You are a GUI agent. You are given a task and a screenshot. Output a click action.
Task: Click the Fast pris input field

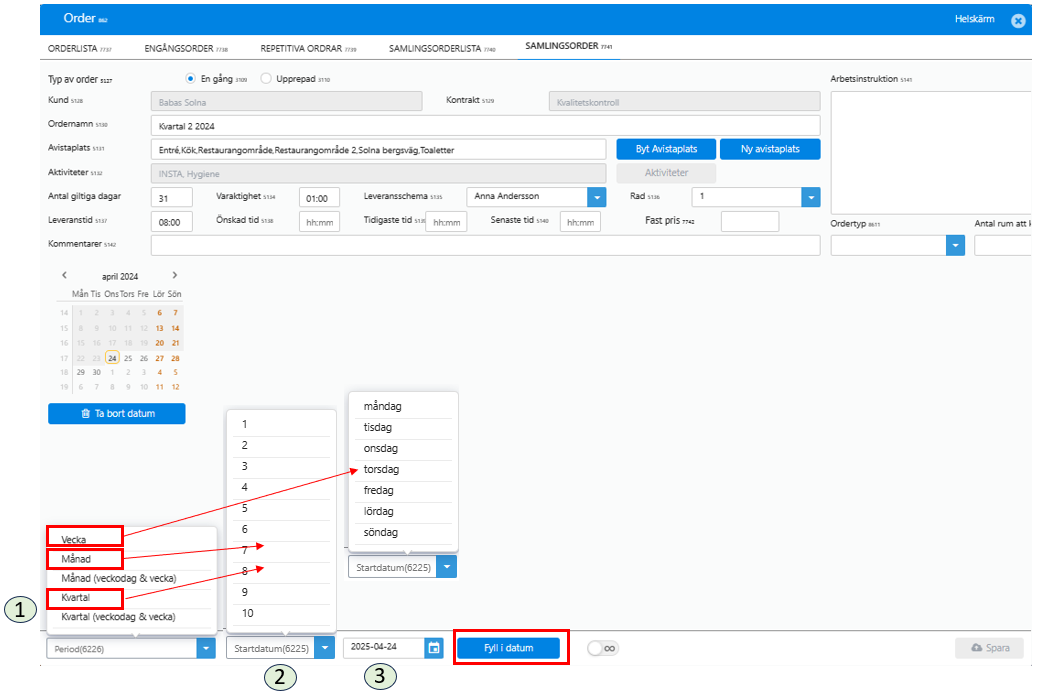pyautogui.click(x=749, y=221)
